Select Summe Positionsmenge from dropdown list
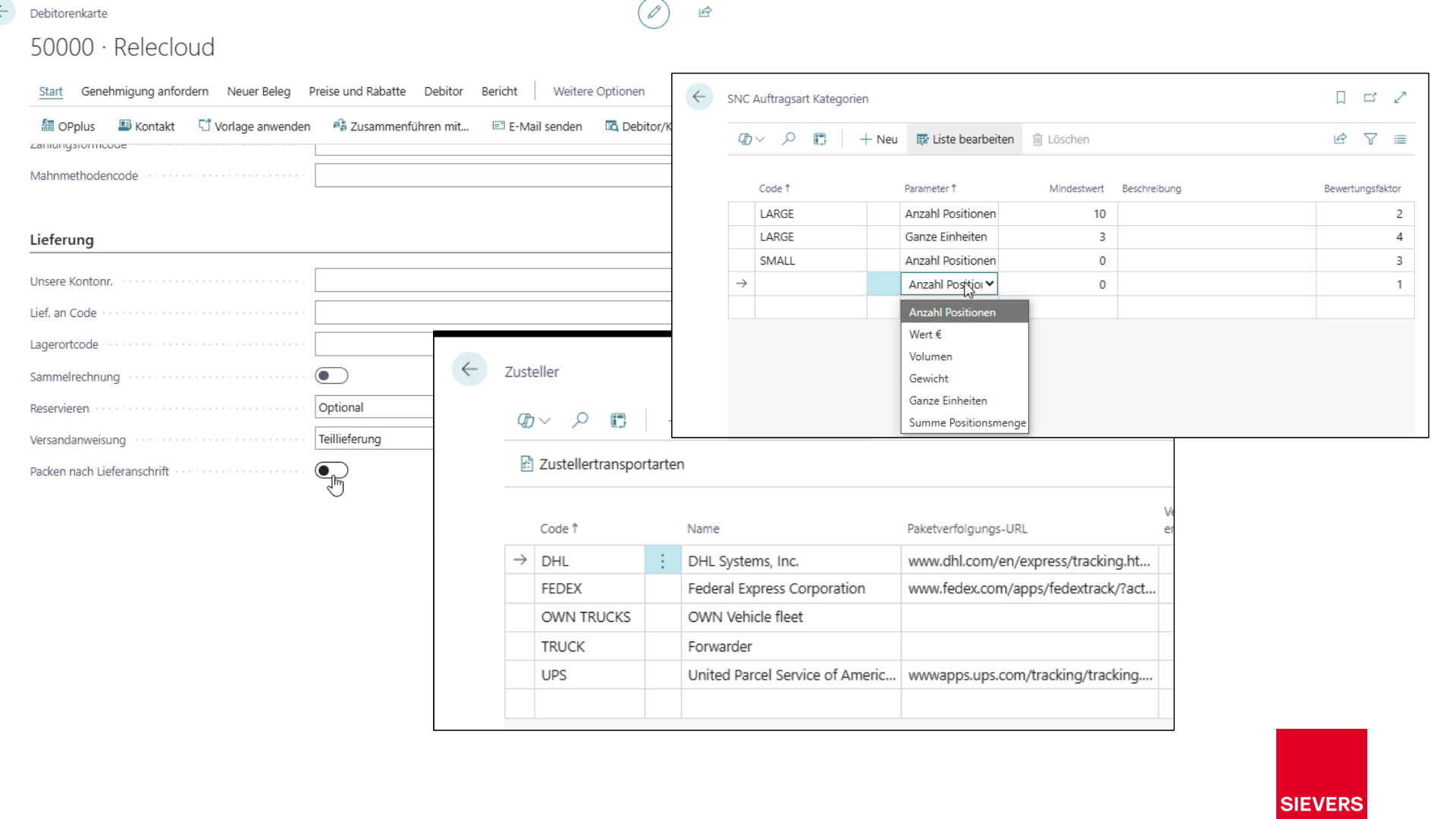Image resolution: width=1456 pixels, height=819 pixels. click(965, 422)
